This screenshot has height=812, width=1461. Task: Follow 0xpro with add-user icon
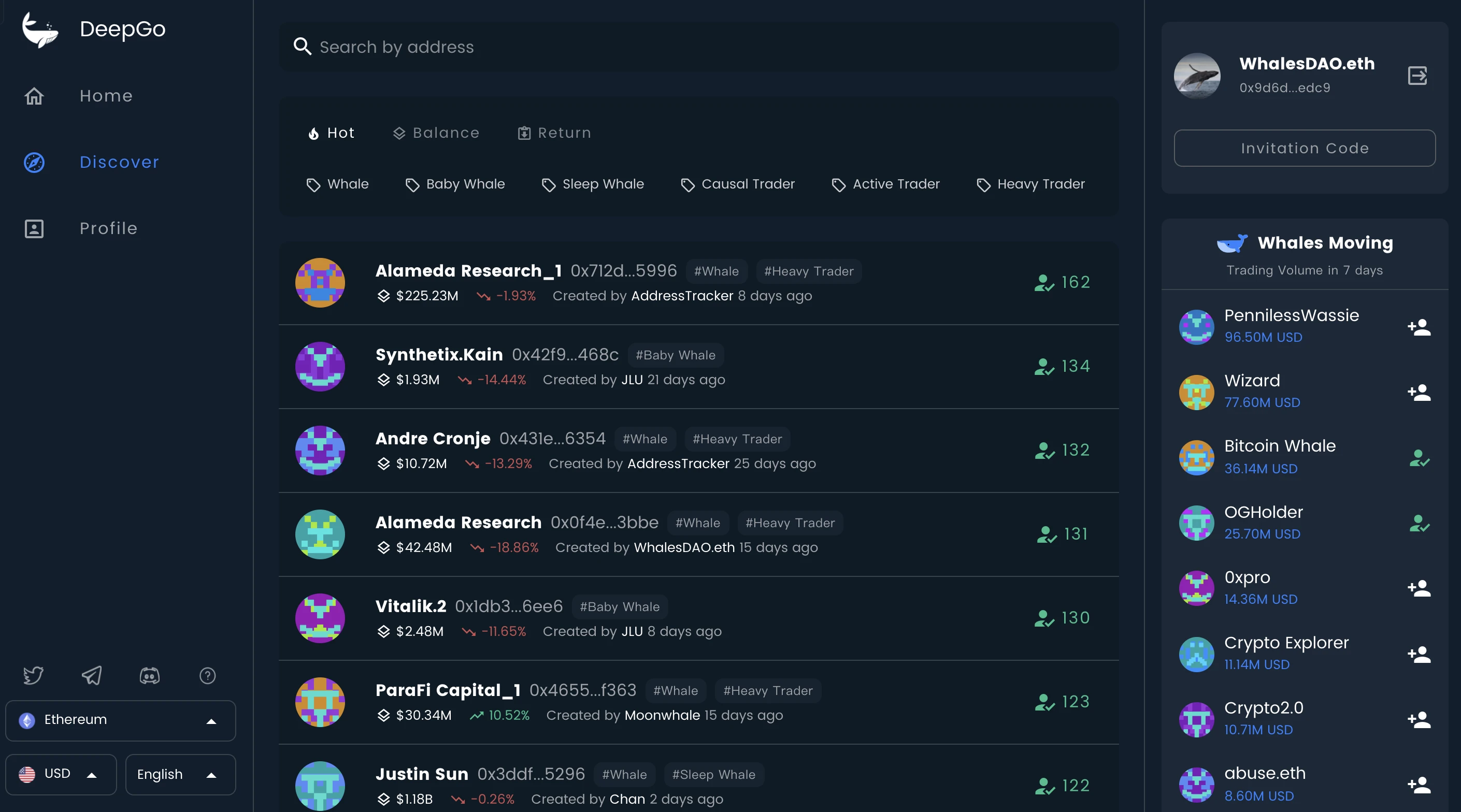click(x=1419, y=589)
